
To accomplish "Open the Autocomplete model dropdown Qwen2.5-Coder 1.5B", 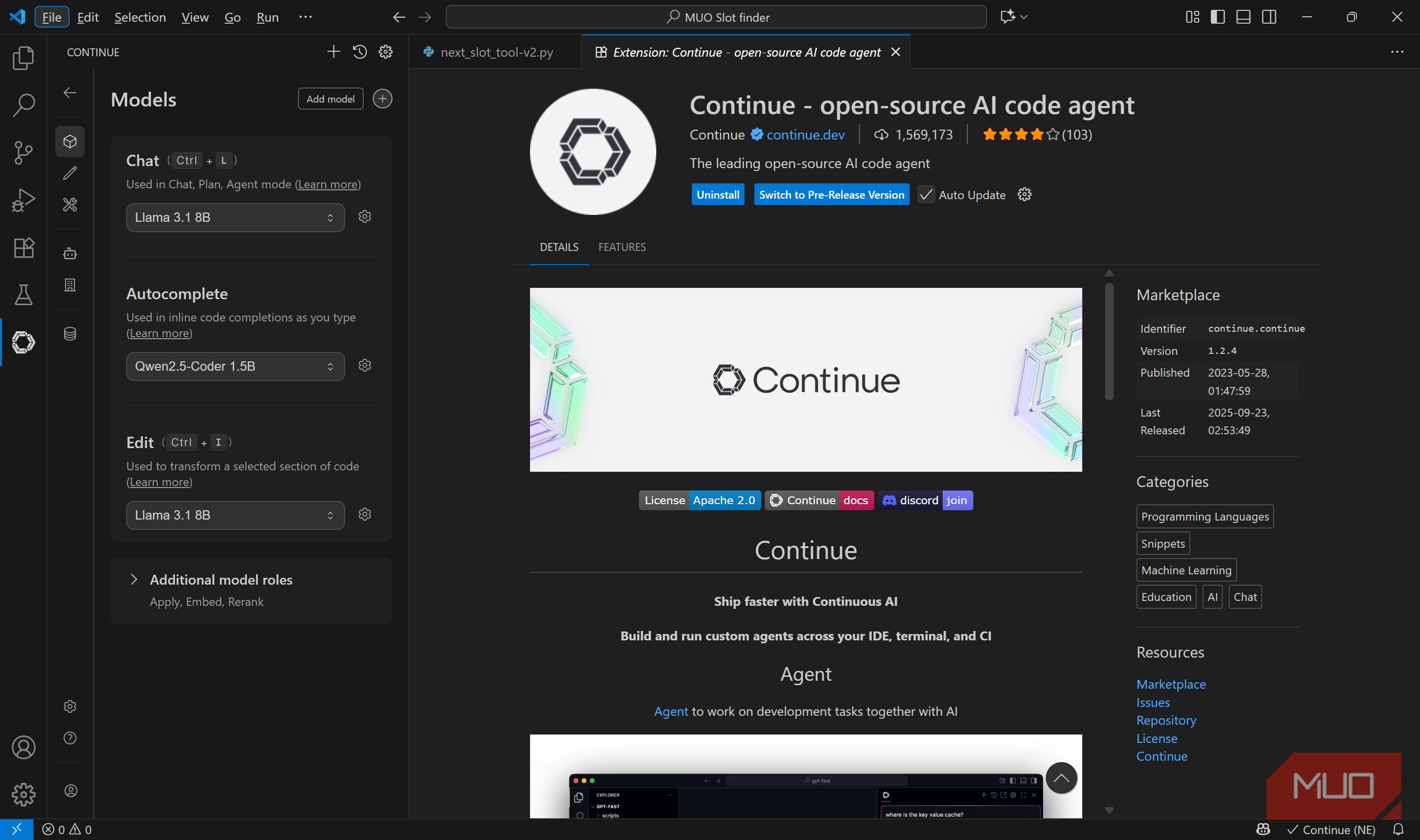I will point(236,366).
